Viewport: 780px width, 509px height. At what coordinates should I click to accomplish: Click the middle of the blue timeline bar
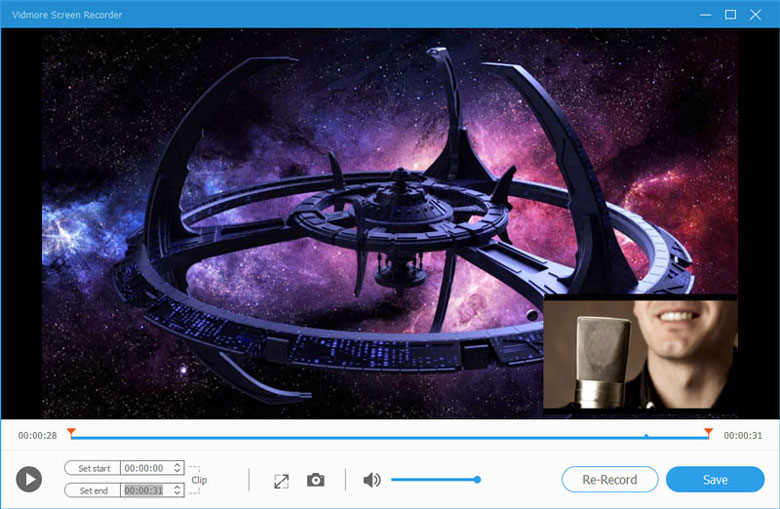(390, 437)
